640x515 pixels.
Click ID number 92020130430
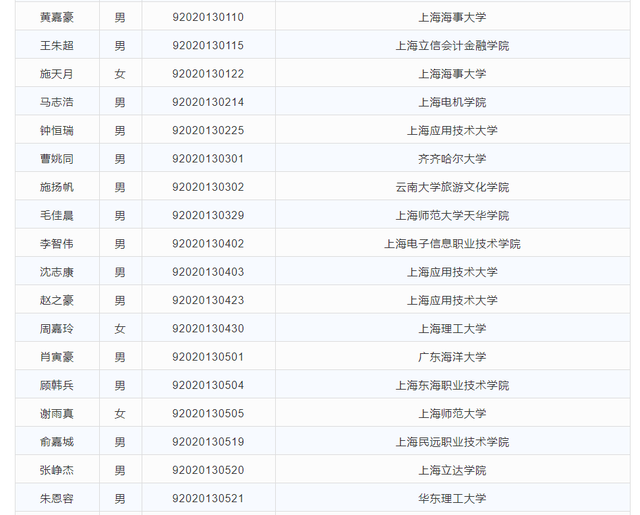tap(208, 329)
